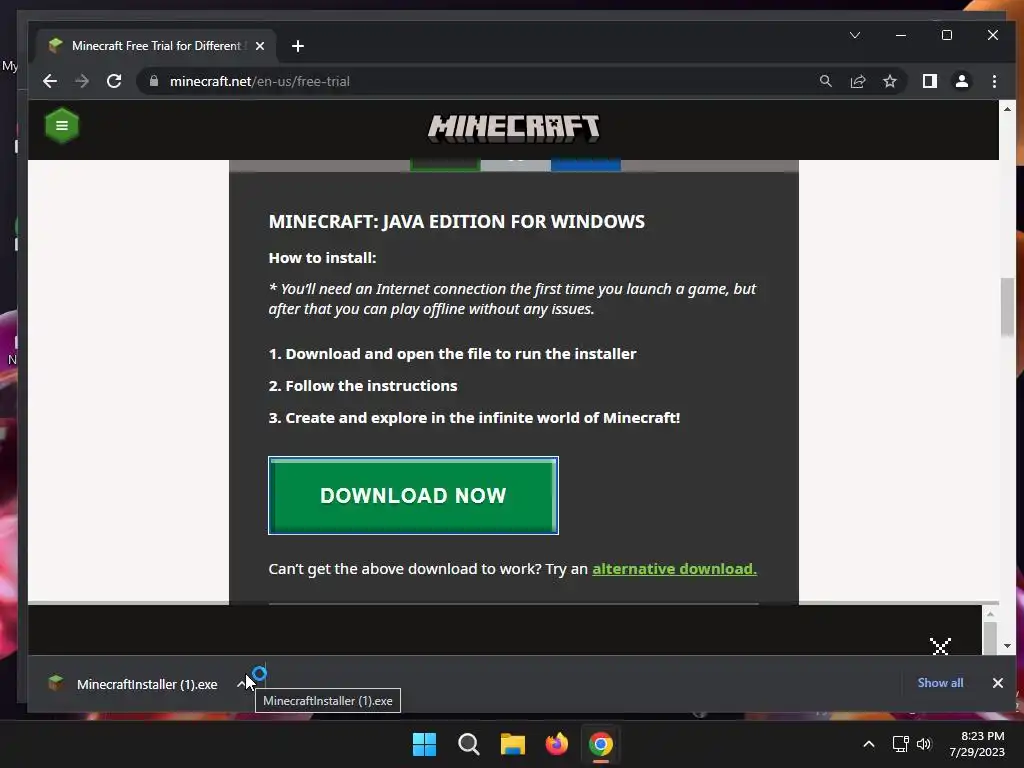The width and height of the screenshot is (1024, 768).
Task: Select the green platform tab above the heading
Action: (x=445, y=165)
